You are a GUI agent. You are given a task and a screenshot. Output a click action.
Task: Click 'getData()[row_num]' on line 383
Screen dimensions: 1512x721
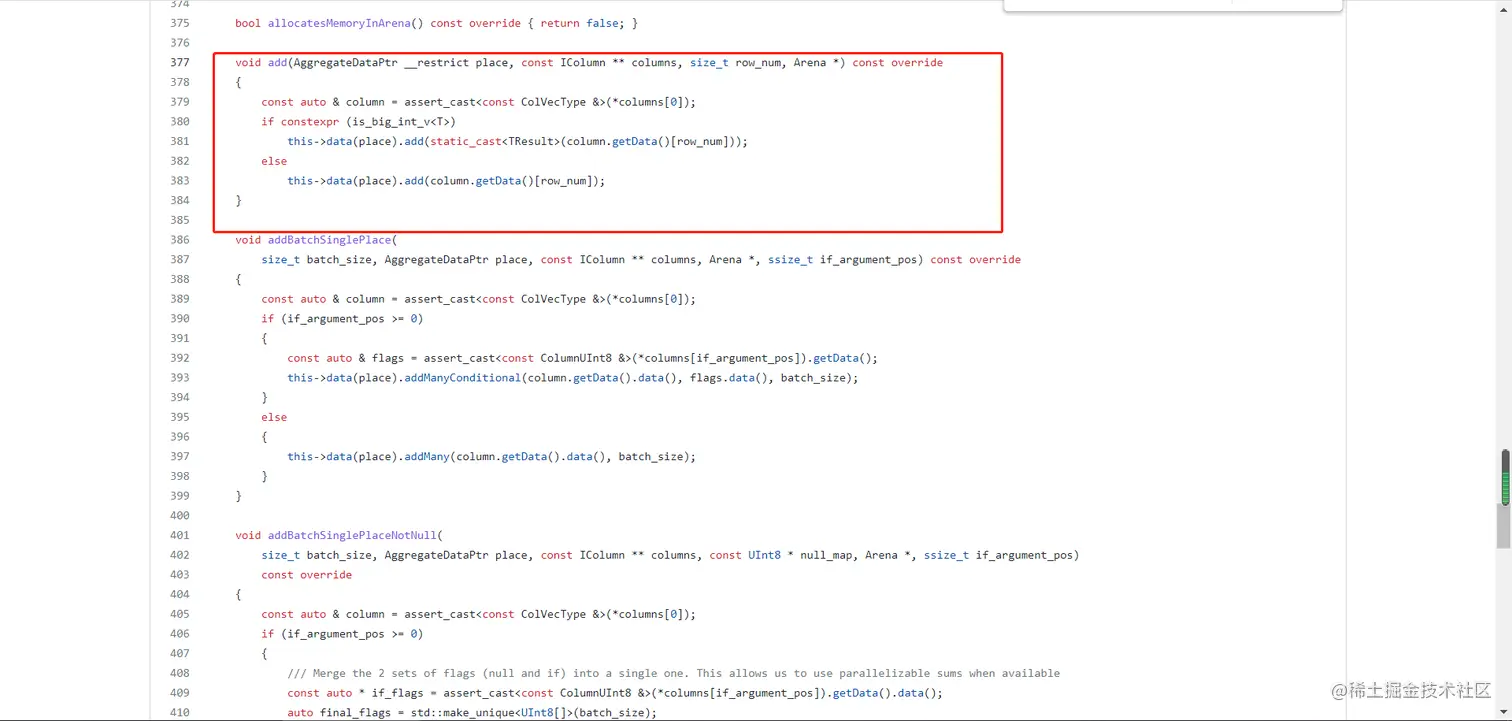536,181
